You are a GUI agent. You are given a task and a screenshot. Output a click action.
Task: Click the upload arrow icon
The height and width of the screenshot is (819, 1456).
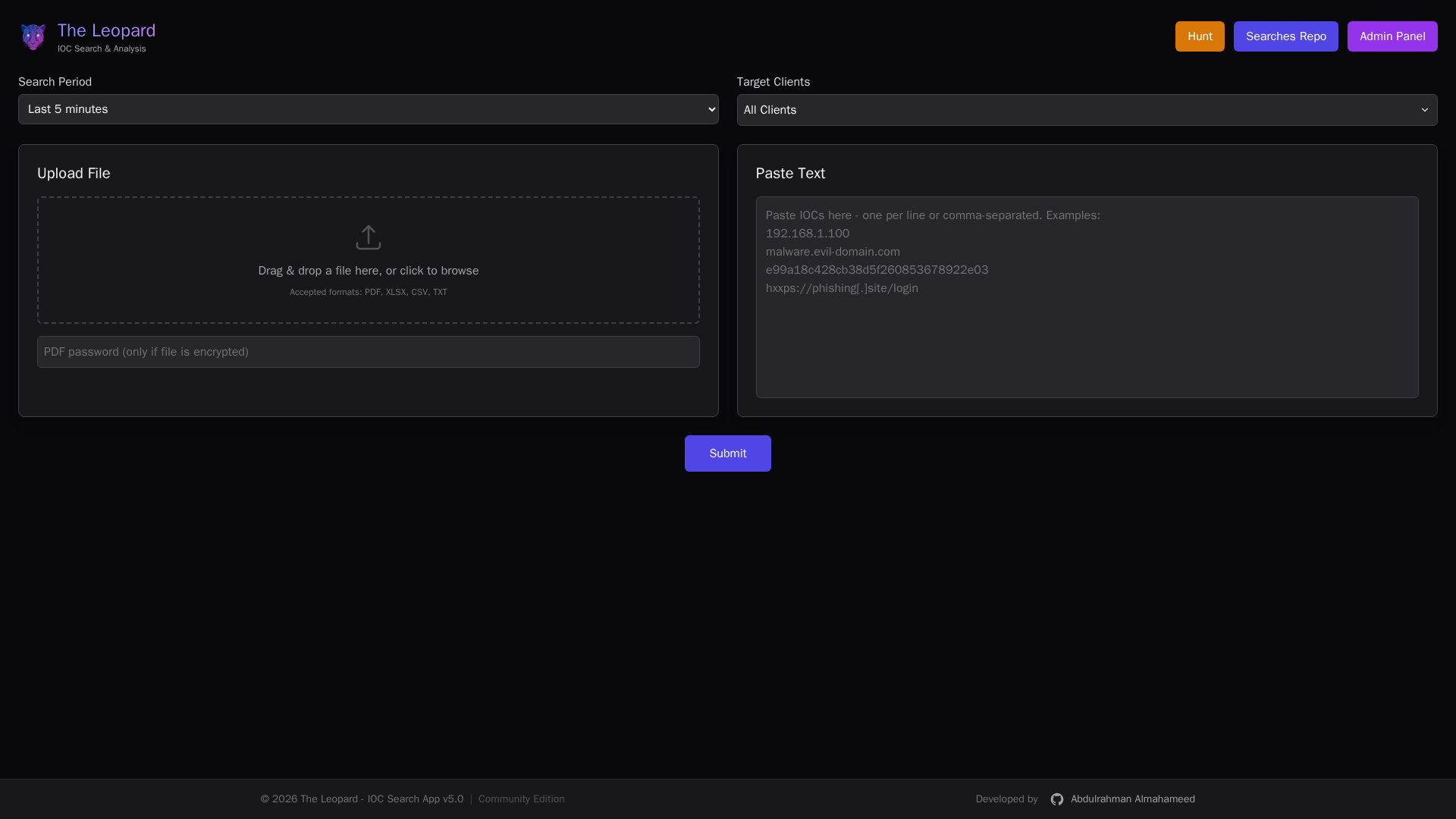pos(368,237)
